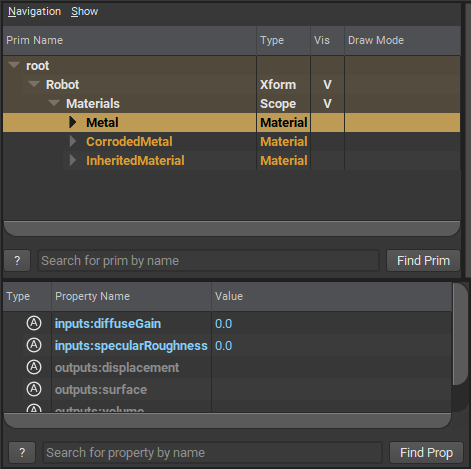The width and height of the screenshot is (471, 469).
Task: Collapse the Materials scope node
Action: point(54,103)
